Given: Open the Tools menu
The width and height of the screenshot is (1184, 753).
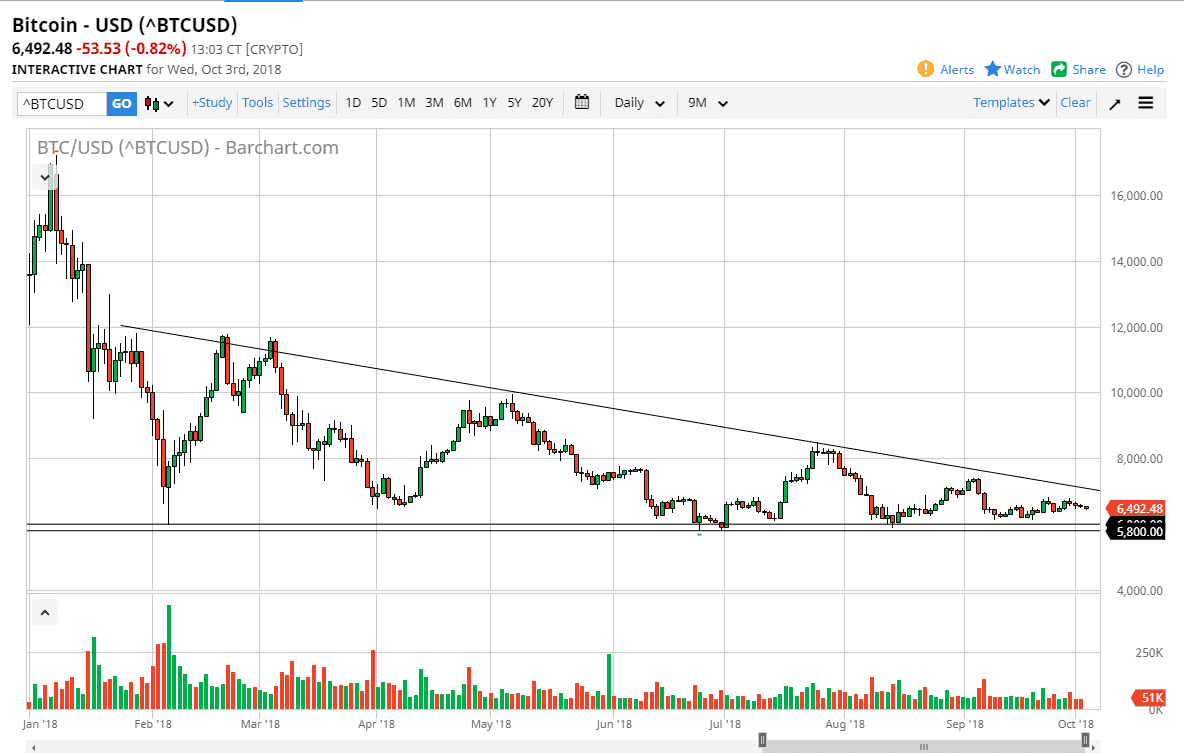Looking at the screenshot, I should click(257, 103).
